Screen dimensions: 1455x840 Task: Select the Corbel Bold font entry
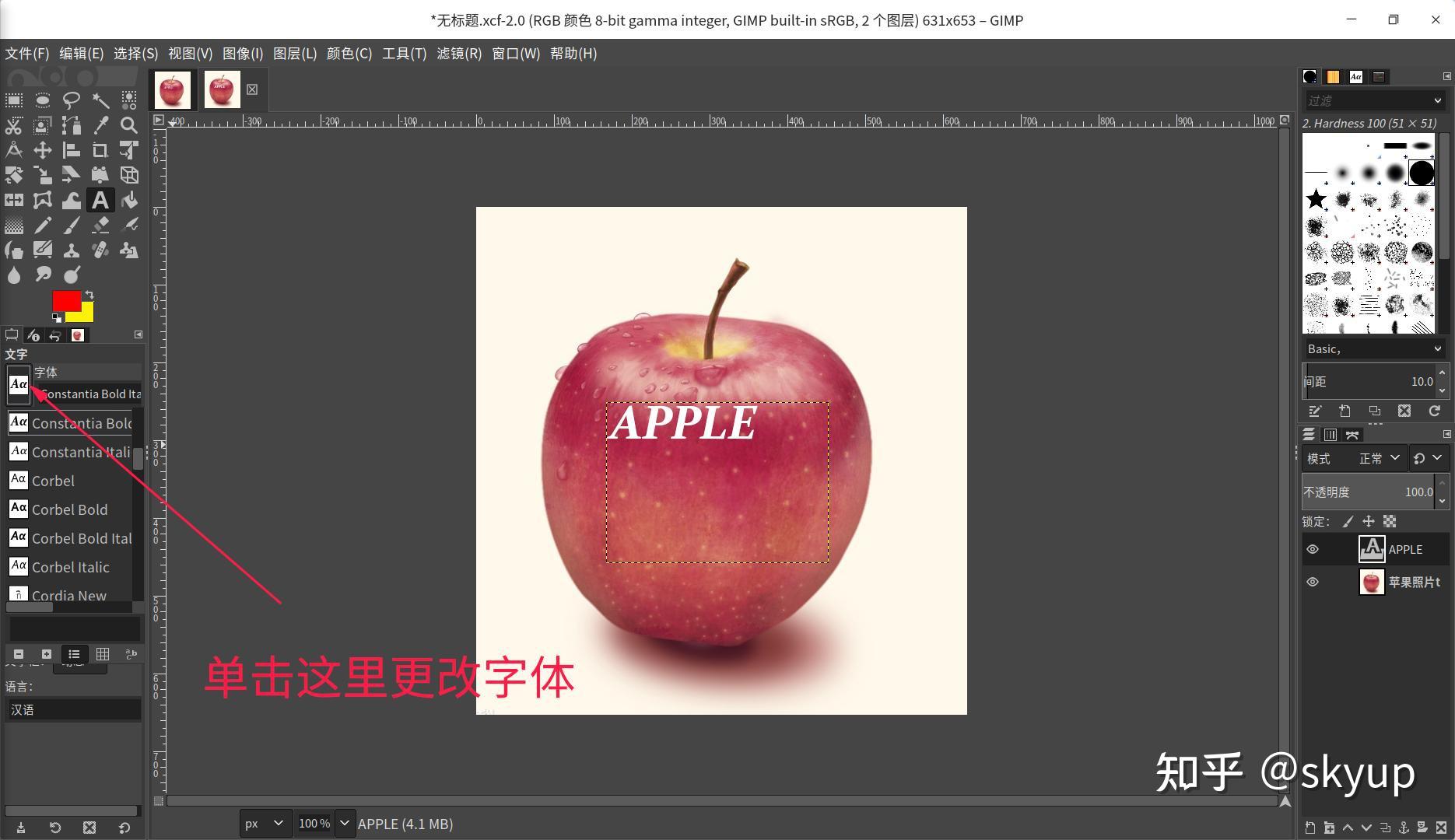pyautogui.click(x=70, y=509)
